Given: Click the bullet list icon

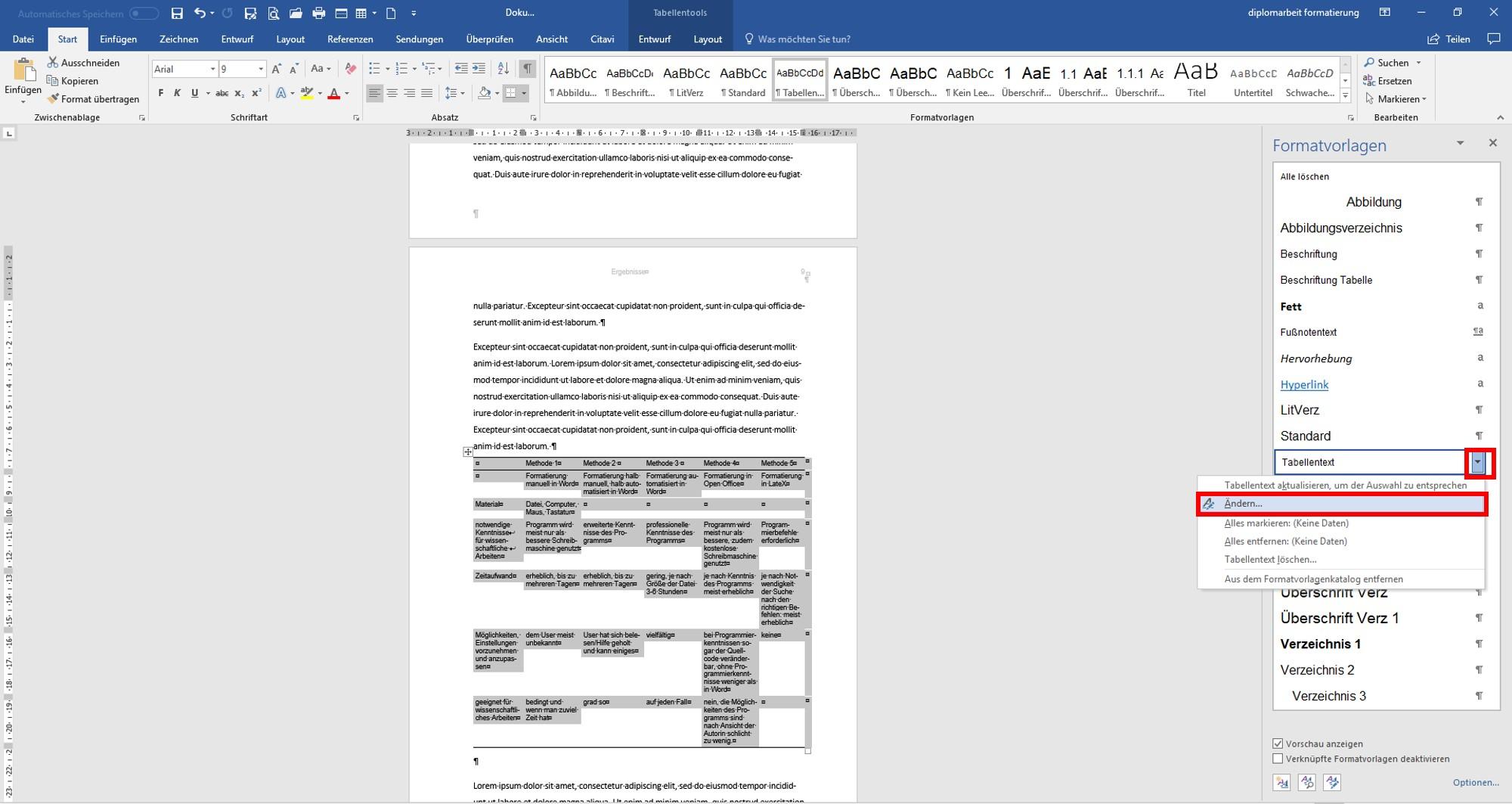Looking at the screenshot, I should point(374,69).
